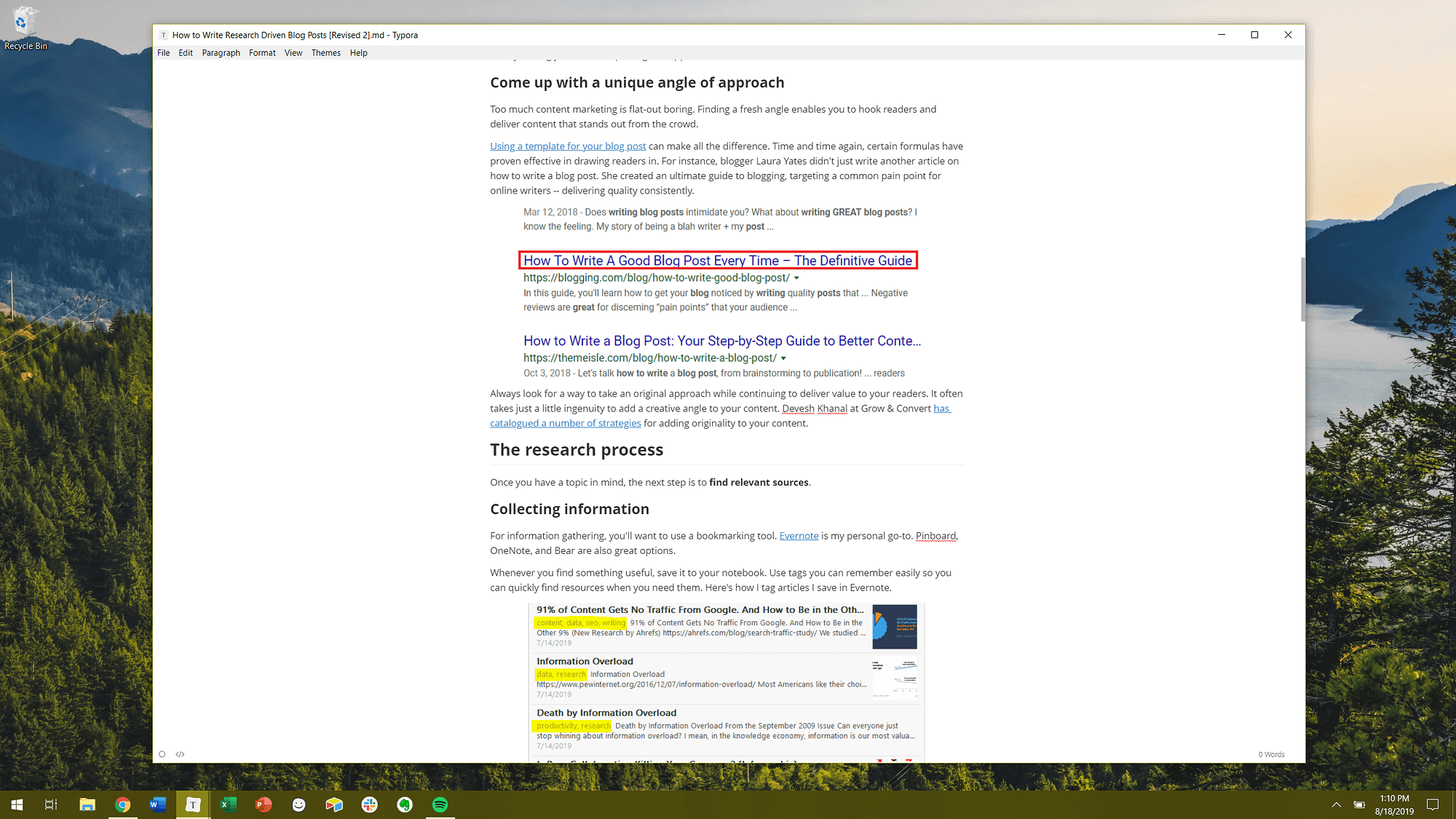Open the View menu
The height and width of the screenshot is (819, 1456).
tap(293, 52)
